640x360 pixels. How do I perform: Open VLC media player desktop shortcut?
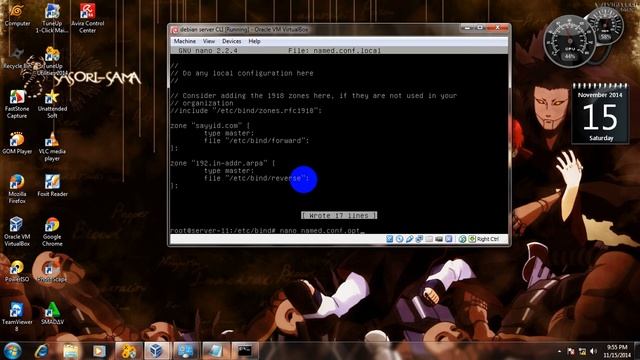coord(52,147)
